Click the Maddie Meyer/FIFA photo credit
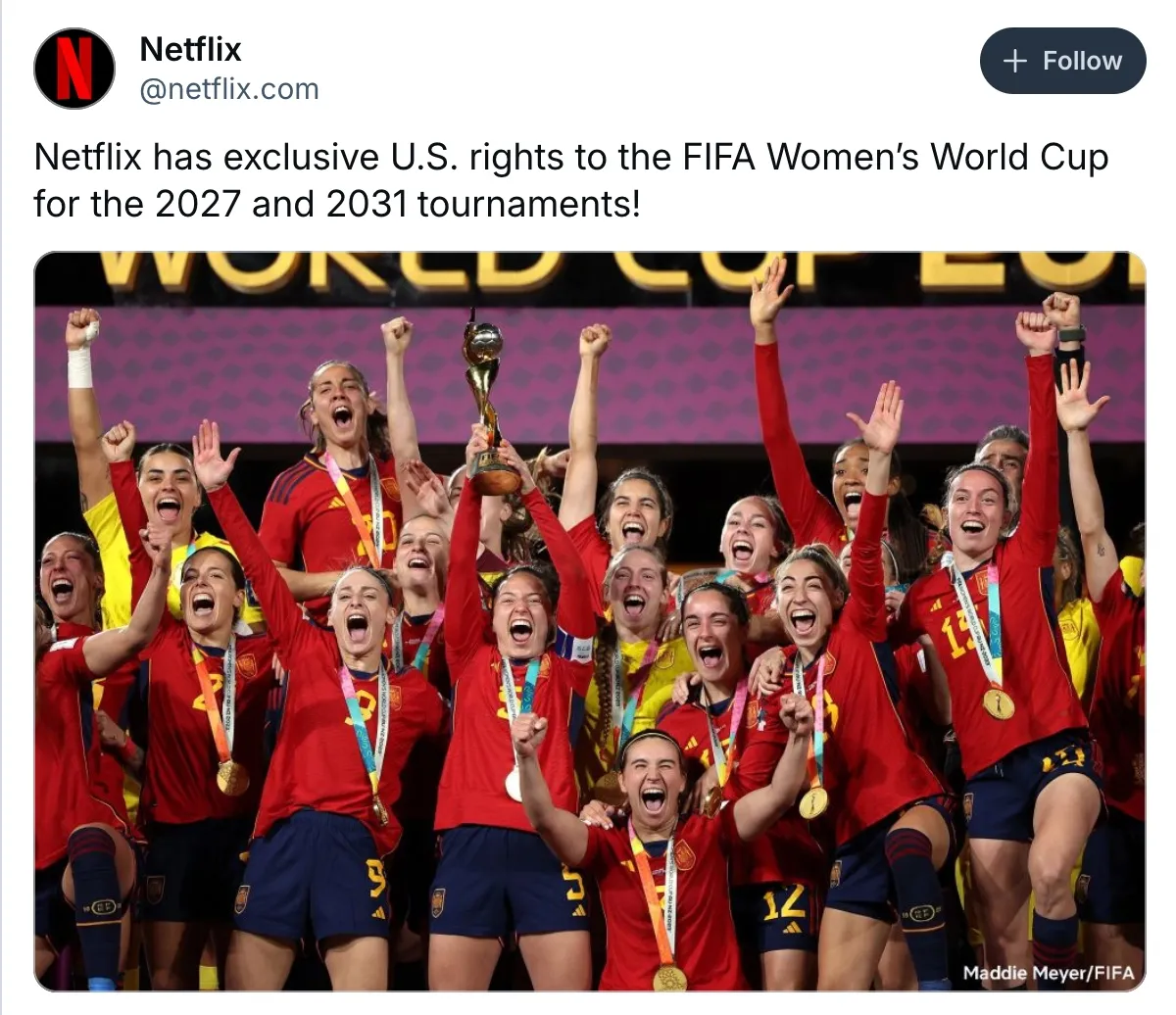The height and width of the screenshot is (1015, 1176). (1049, 973)
